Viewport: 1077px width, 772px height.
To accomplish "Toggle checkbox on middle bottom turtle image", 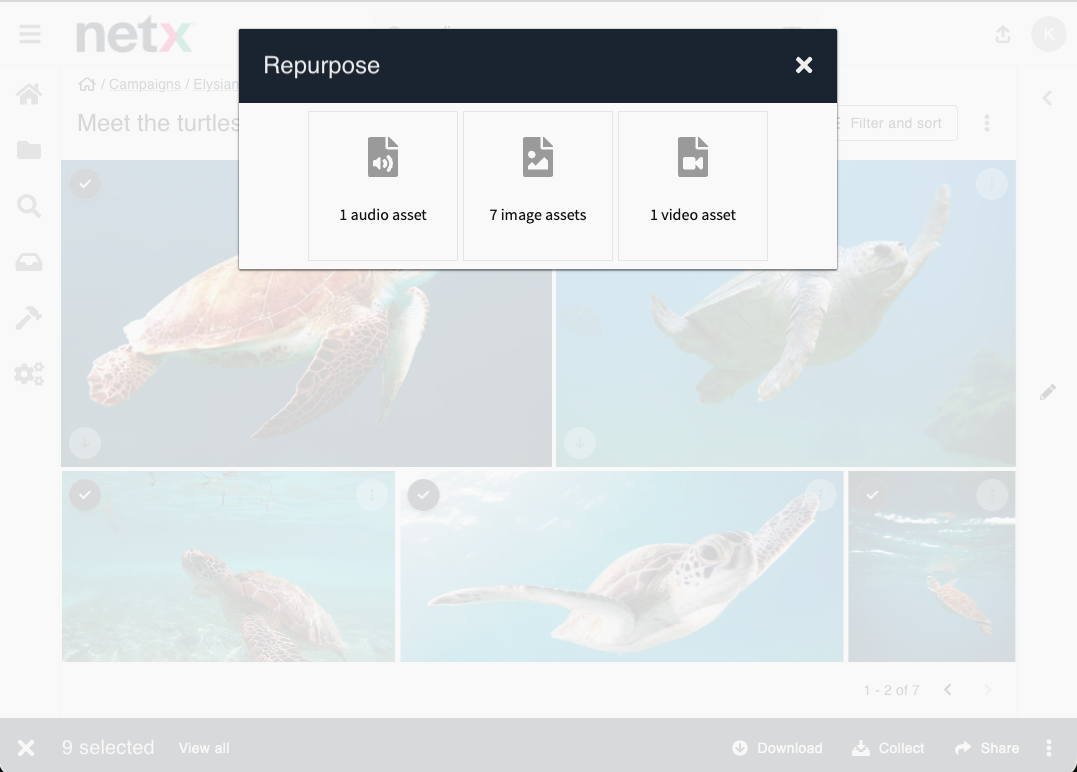I will pyautogui.click(x=424, y=495).
